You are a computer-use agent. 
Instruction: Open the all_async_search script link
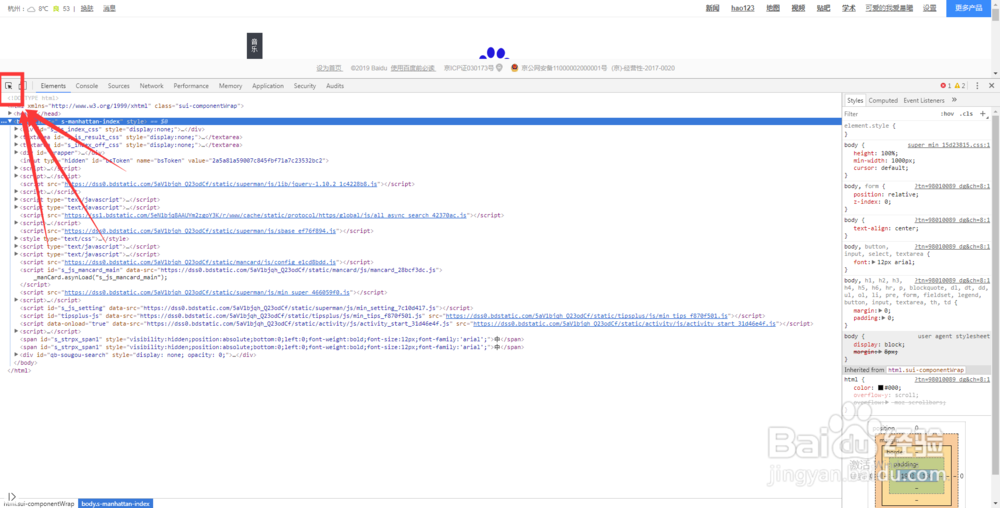[x=265, y=215]
